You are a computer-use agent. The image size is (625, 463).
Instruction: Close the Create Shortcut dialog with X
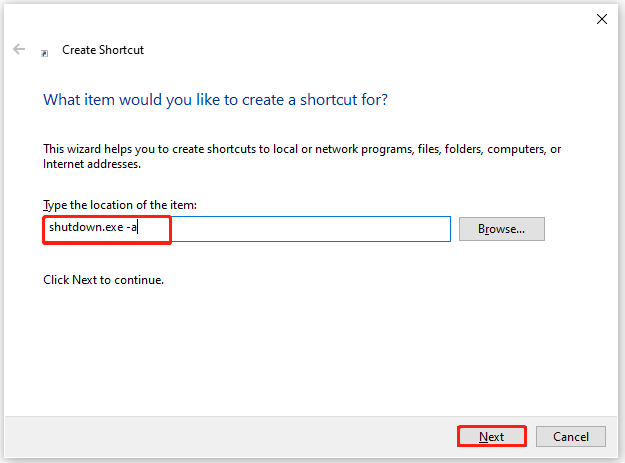[x=601, y=19]
